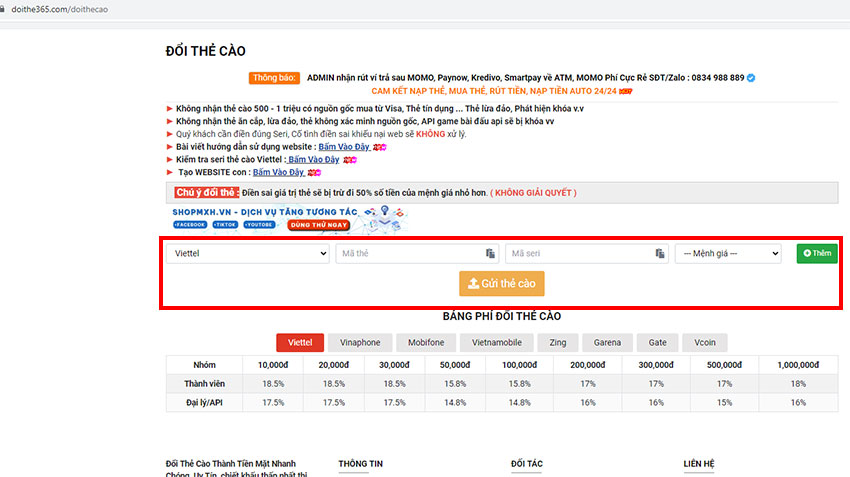This screenshot has height=477, width=850.
Task: Click the Mã seri input field
Action: tap(587, 254)
